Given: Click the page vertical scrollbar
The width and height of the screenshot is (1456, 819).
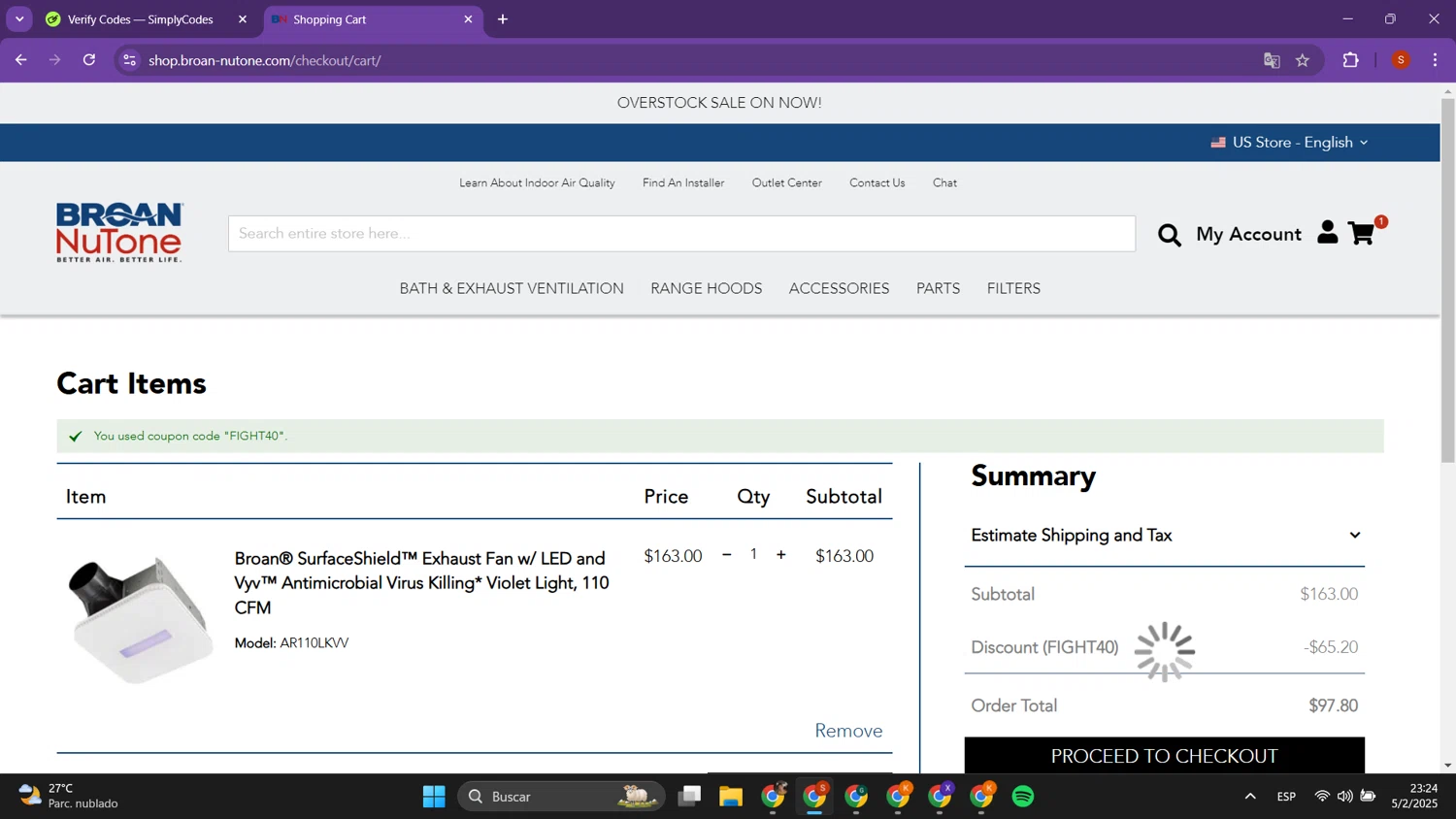Looking at the screenshot, I should (x=1447, y=281).
